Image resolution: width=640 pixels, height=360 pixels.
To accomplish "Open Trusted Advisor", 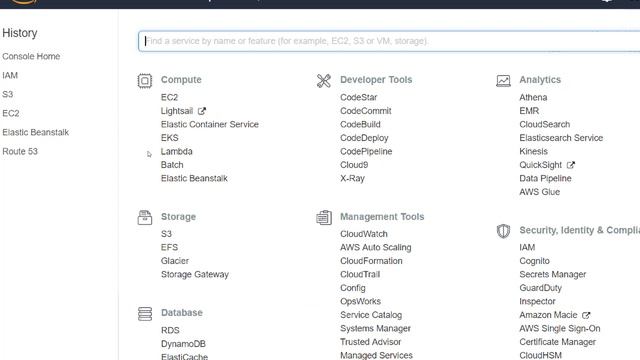I will [x=371, y=342].
